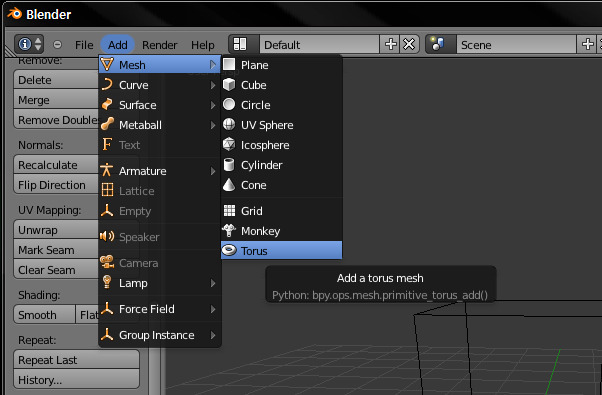The height and width of the screenshot is (395, 602).
Task: Click the Camera icon
Action: click(107, 262)
